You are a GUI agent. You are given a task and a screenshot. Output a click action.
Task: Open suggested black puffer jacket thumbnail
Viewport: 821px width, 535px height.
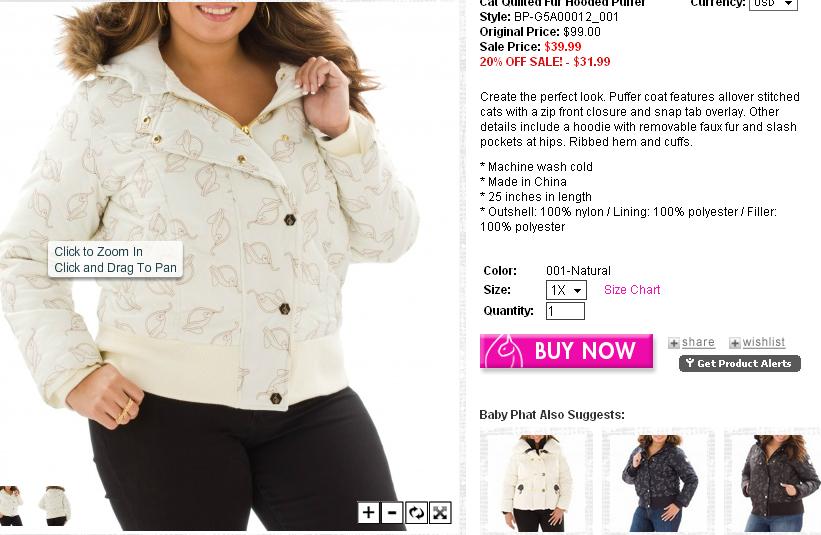click(x=773, y=483)
